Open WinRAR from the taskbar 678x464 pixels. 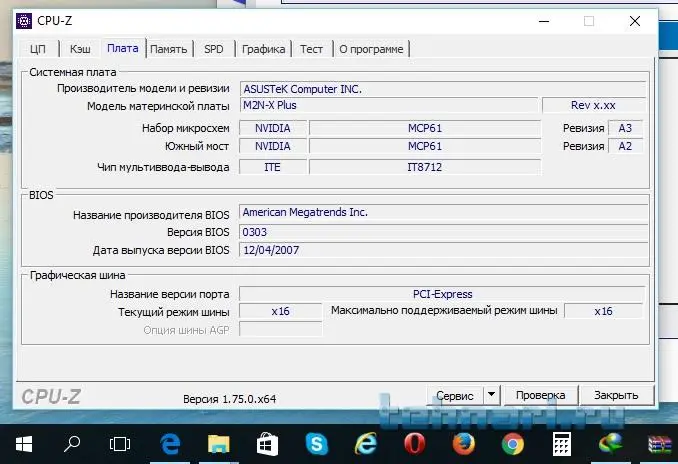pos(660,444)
